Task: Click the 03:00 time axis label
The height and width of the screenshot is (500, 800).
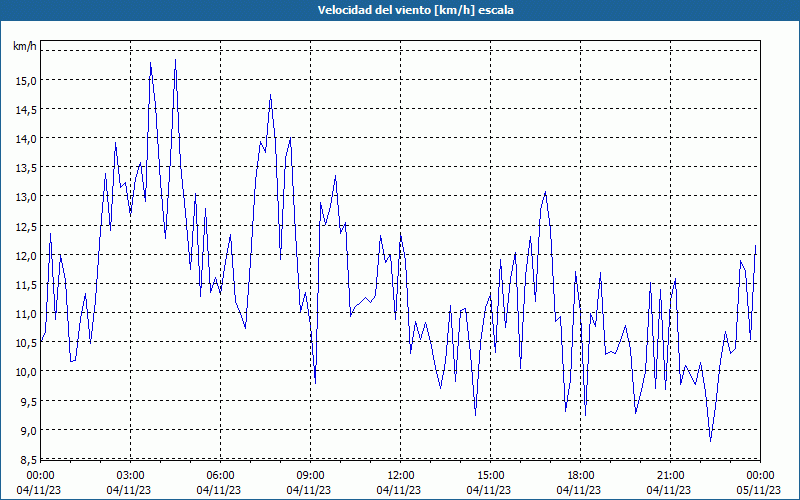Action: pyautogui.click(x=130, y=476)
